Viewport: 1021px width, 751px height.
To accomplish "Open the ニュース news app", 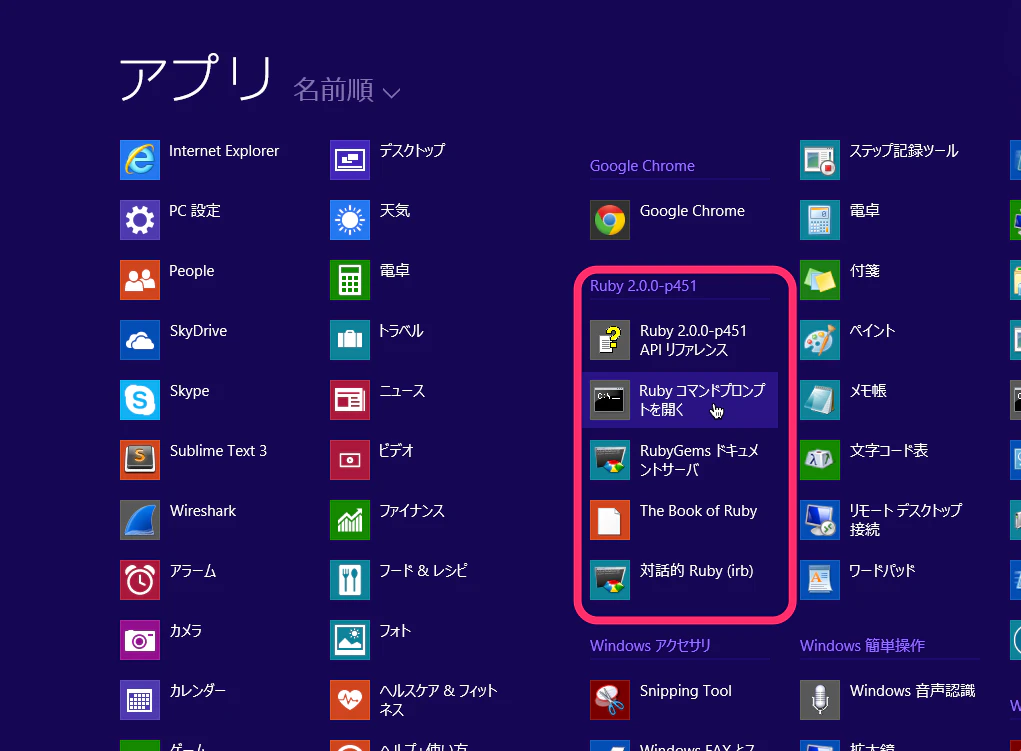I will coord(378,399).
